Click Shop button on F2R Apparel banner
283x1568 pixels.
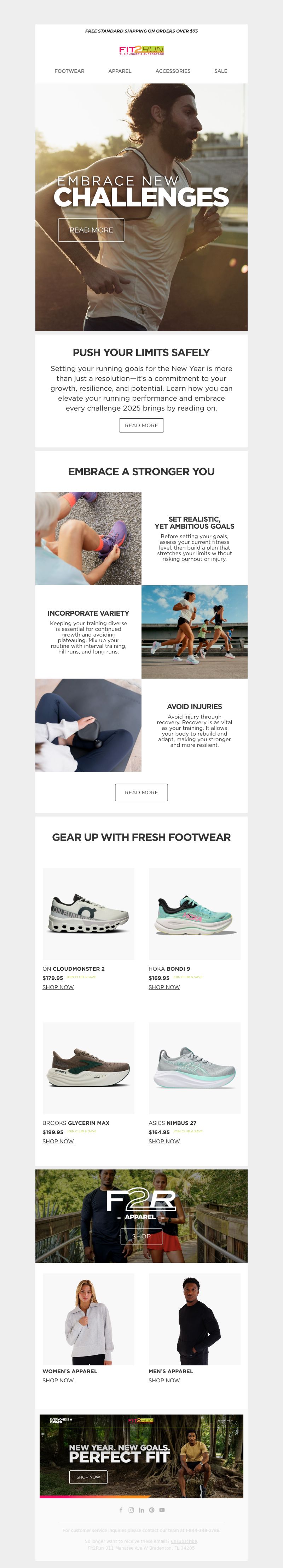click(141, 1236)
